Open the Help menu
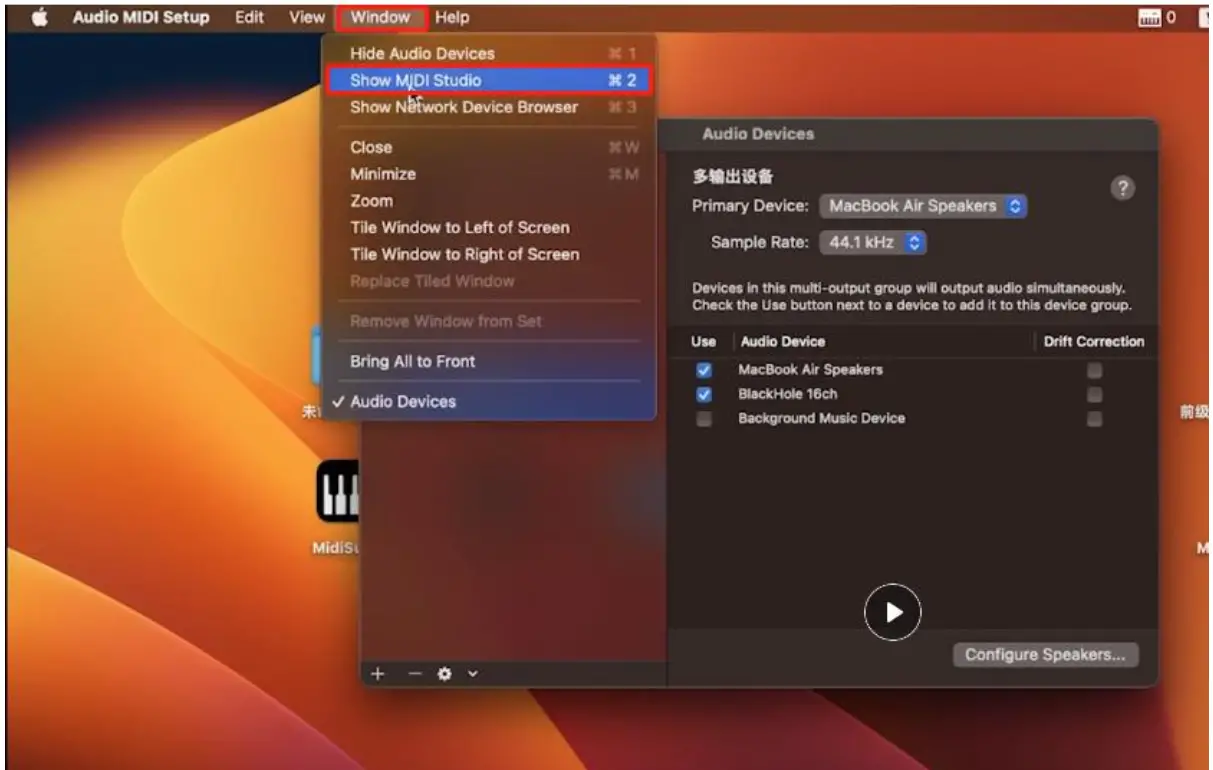Image resolution: width=1213 pixels, height=770 pixels. coord(452,17)
